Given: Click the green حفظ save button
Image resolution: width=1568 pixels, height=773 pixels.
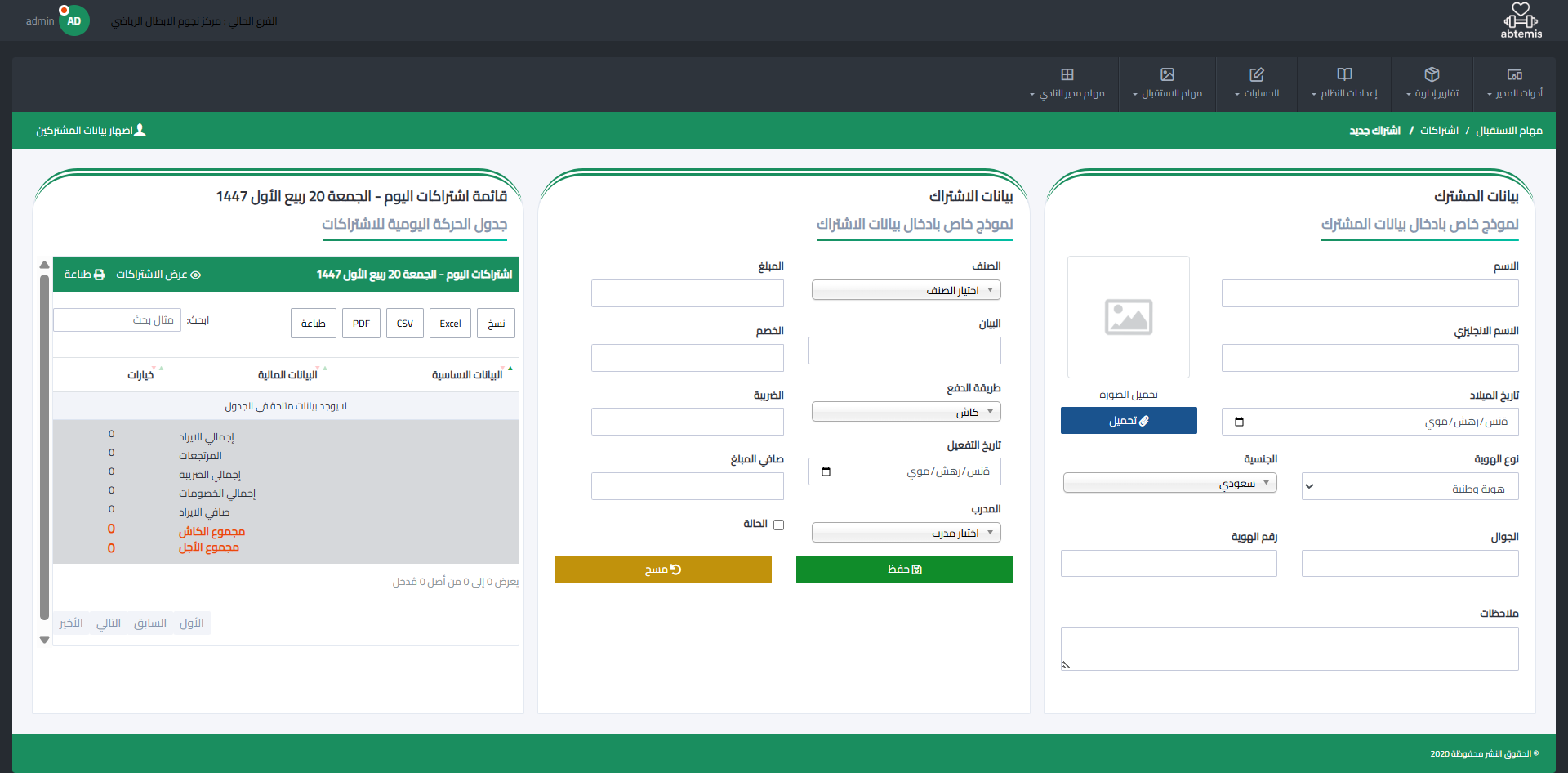Looking at the screenshot, I should click(x=904, y=570).
